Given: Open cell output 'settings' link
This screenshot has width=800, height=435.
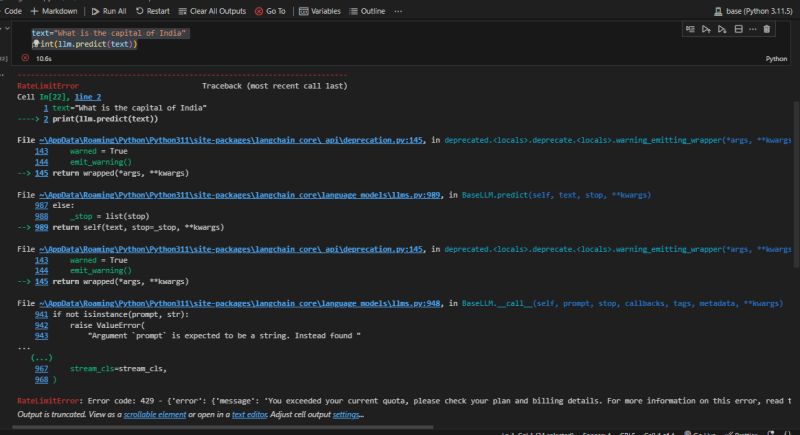Looking at the screenshot, I should [346, 415].
